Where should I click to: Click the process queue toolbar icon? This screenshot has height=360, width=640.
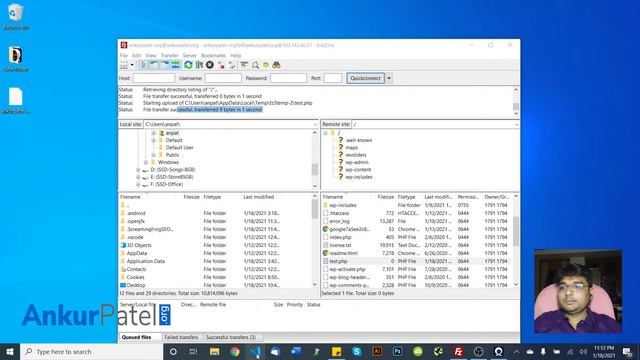199,65
